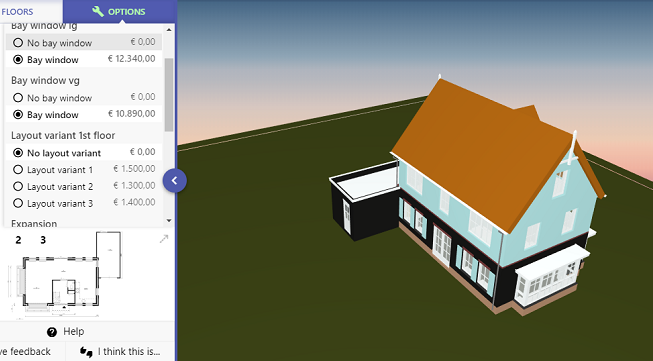Select floor number 2 above floor plan
This screenshot has height=361, width=653.
click(x=18, y=240)
